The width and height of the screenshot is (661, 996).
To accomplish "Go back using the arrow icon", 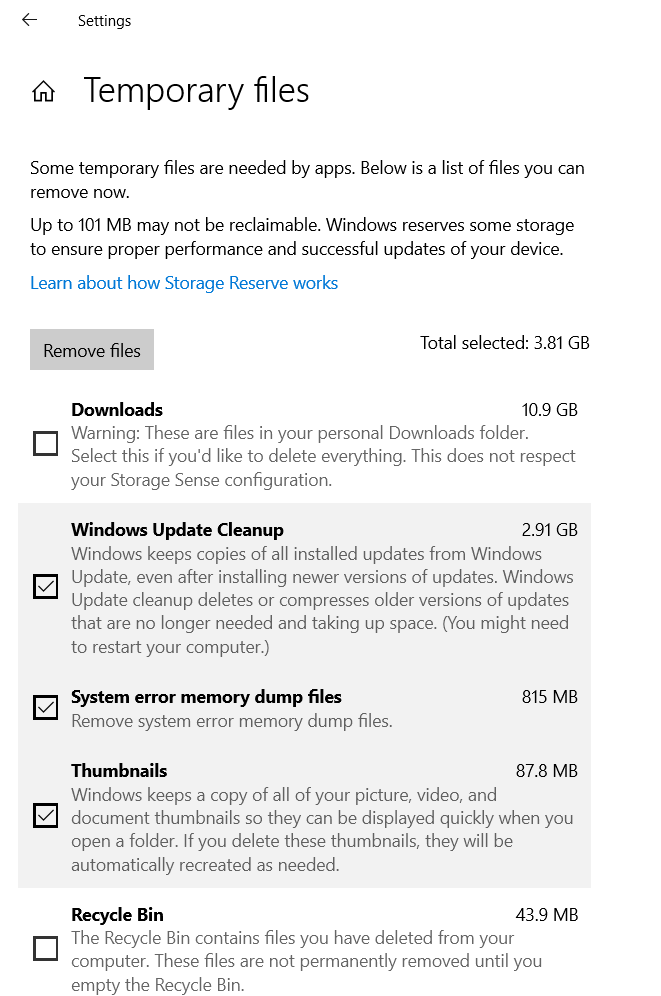I will tap(30, 20).
